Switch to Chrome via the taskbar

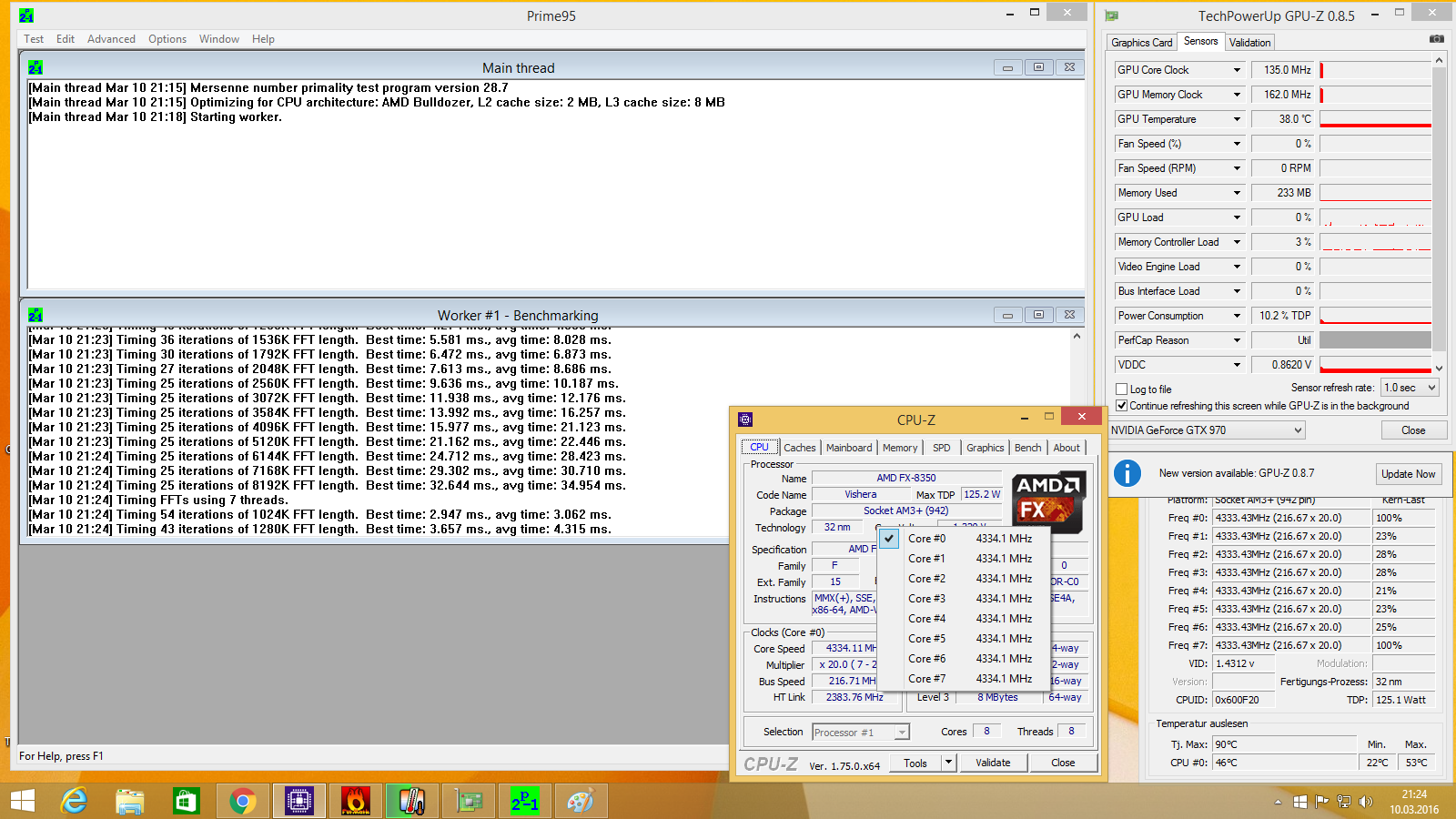tap(242, 801)
